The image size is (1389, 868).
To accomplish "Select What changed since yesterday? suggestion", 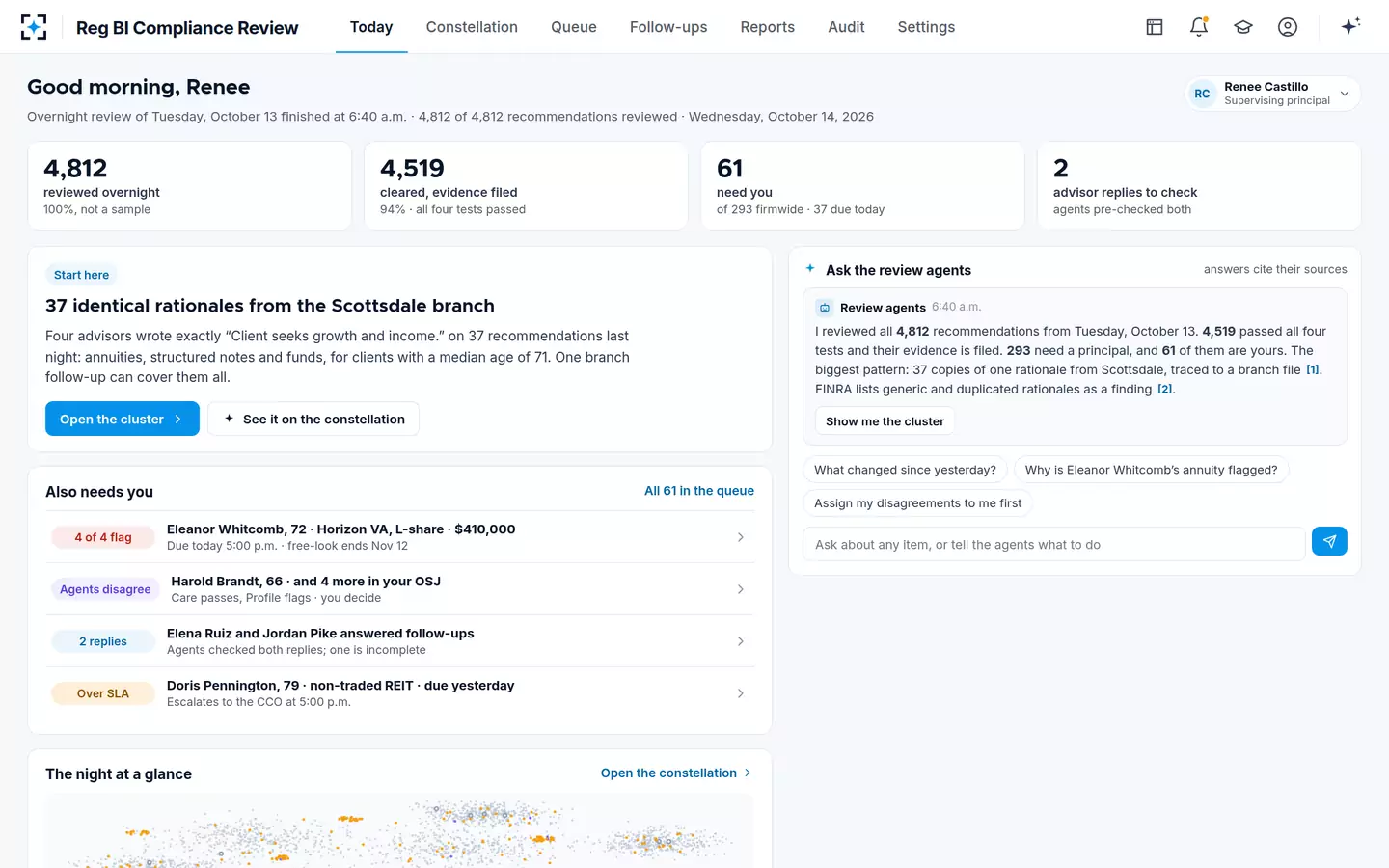I will 905,470.
